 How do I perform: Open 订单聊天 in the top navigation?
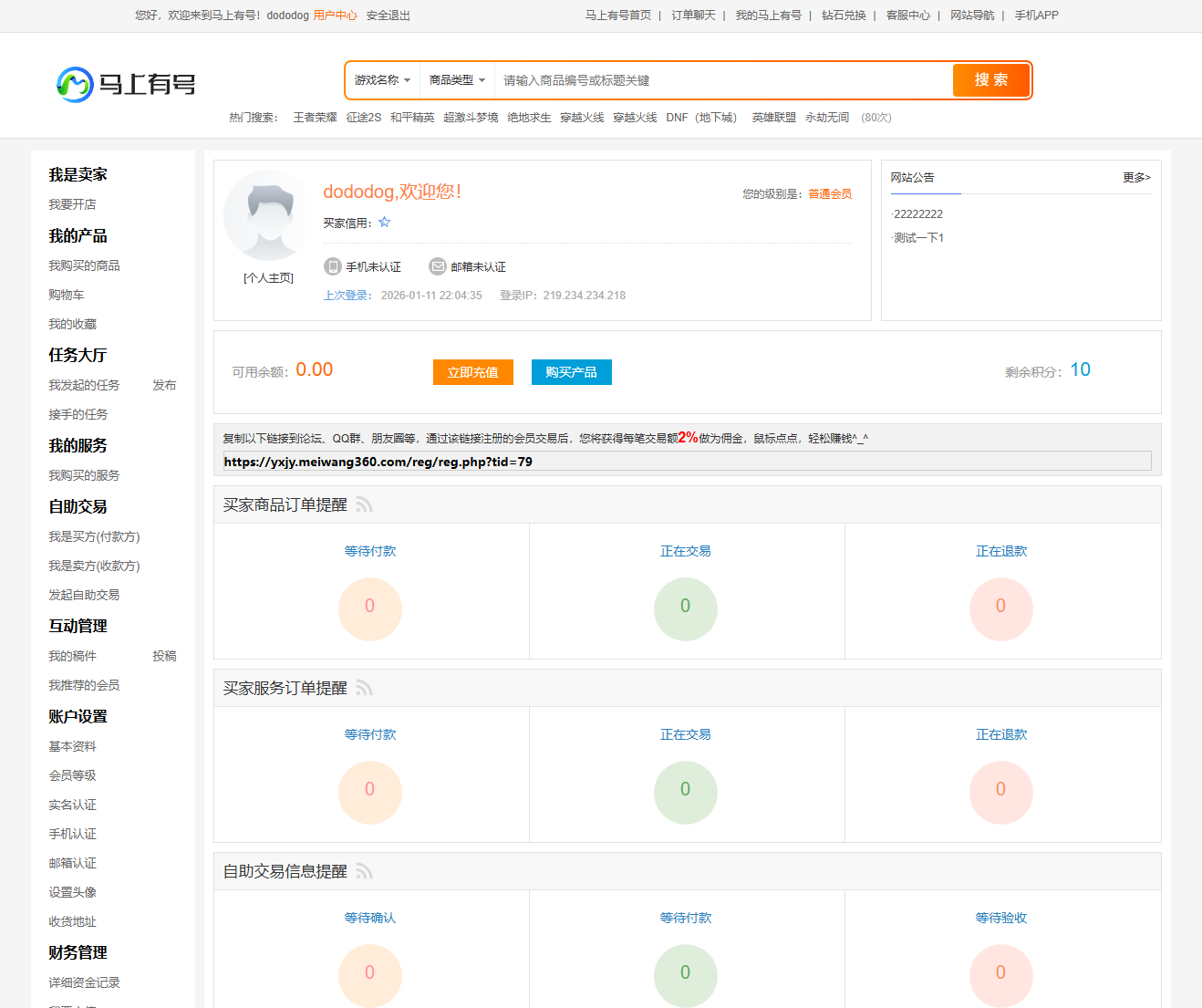[693, 16]
